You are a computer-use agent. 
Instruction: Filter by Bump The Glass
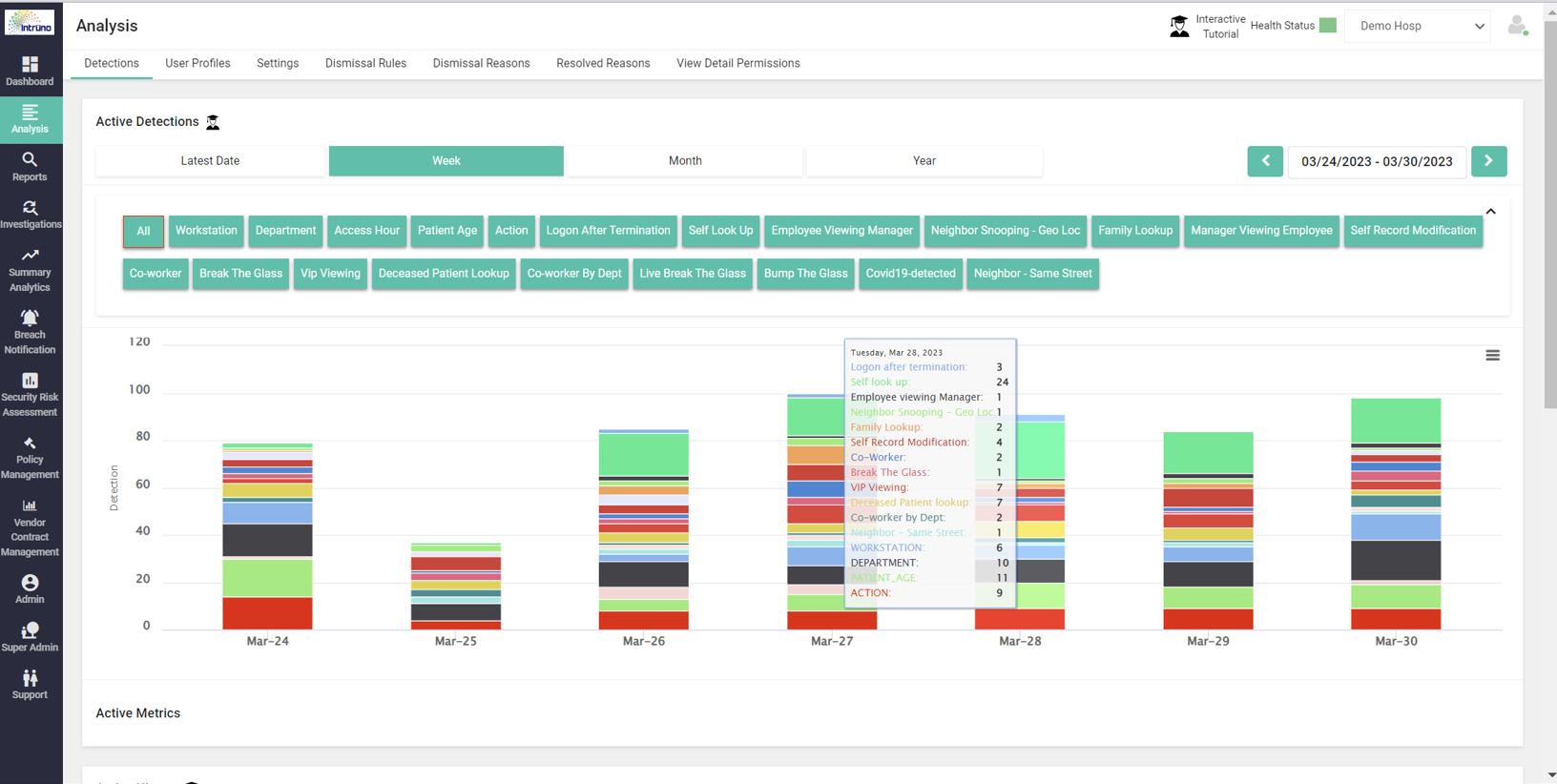coord(805,274)
